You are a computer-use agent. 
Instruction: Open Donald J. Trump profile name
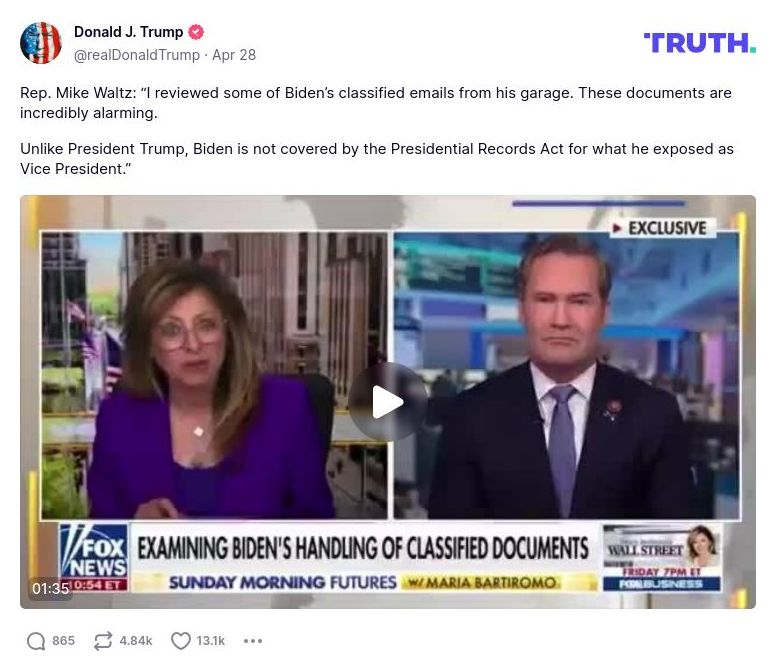pos(128,32)
